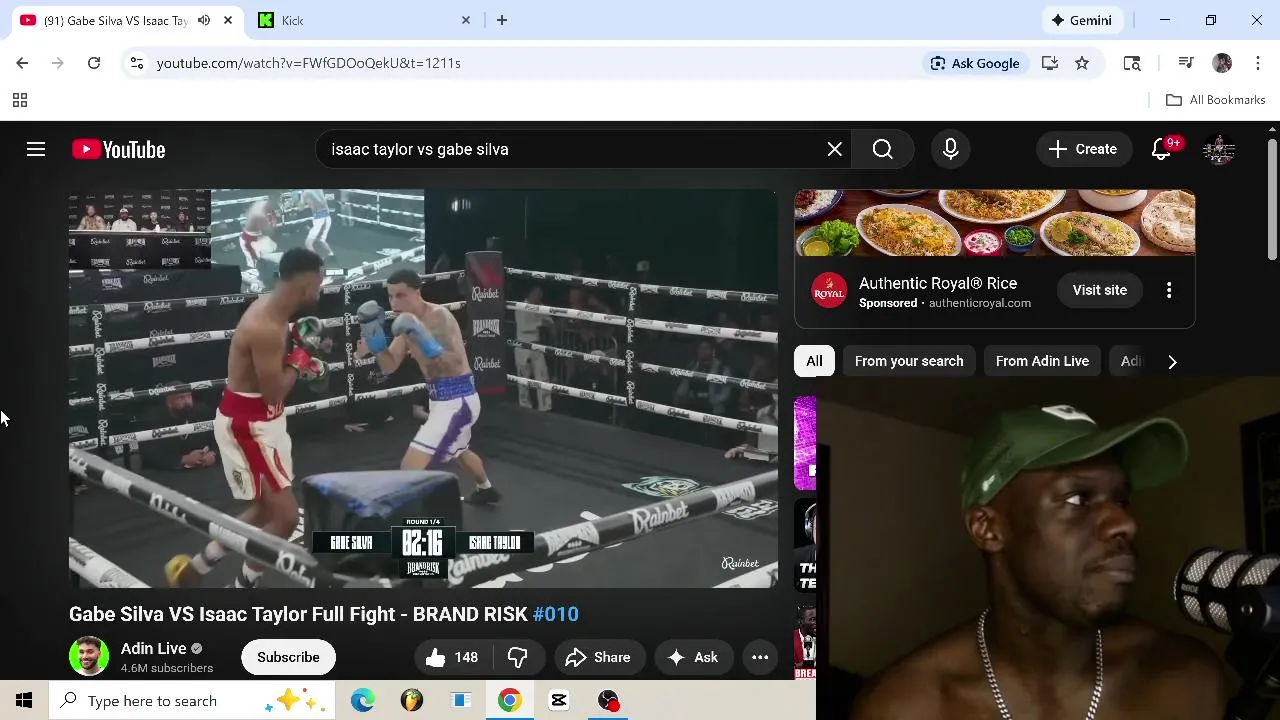This screenshot has height=720, width=1280.
Task: Open the tab search side icon
Action: pos(1132,63)
